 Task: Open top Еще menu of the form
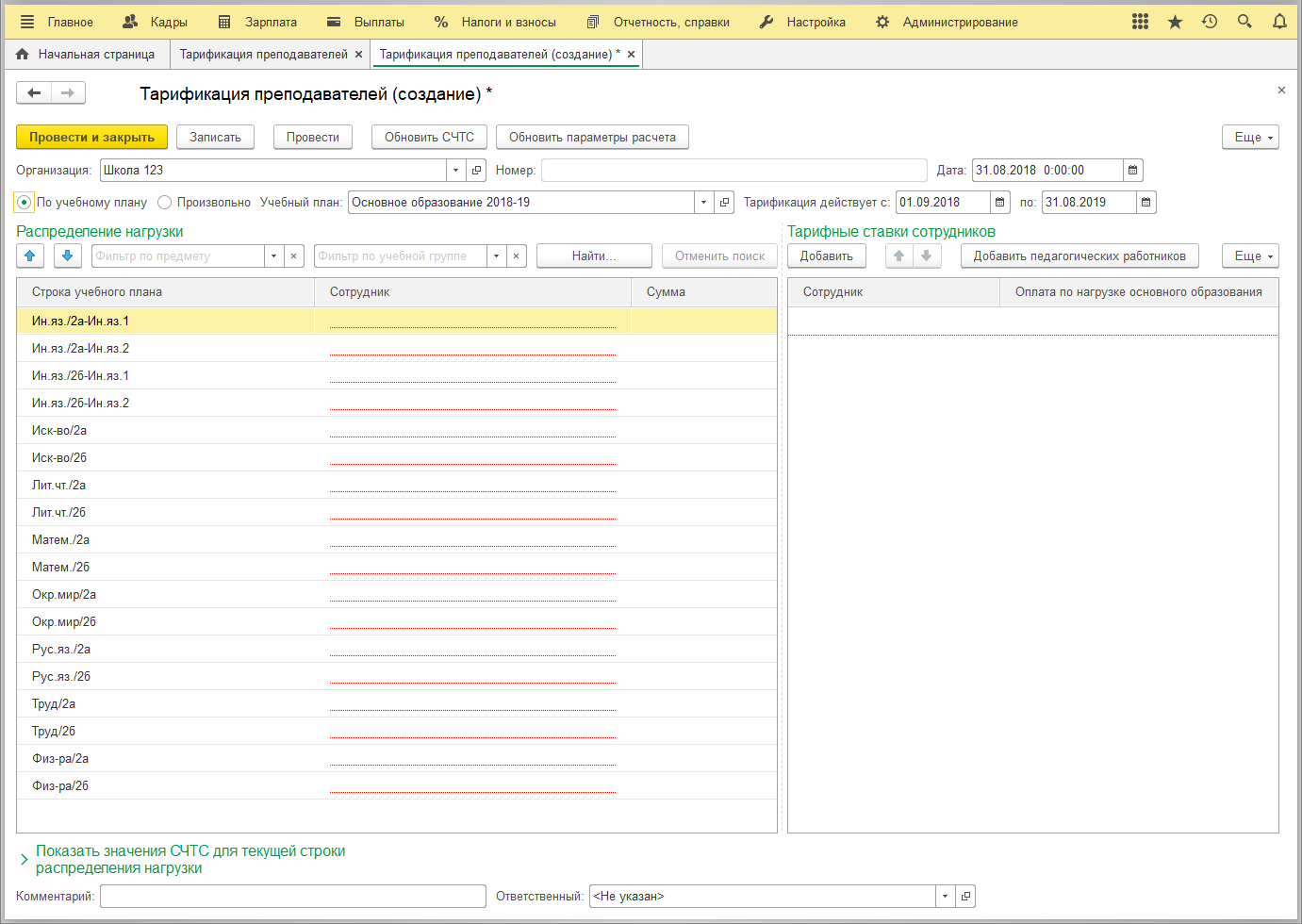coord(1251,137)
